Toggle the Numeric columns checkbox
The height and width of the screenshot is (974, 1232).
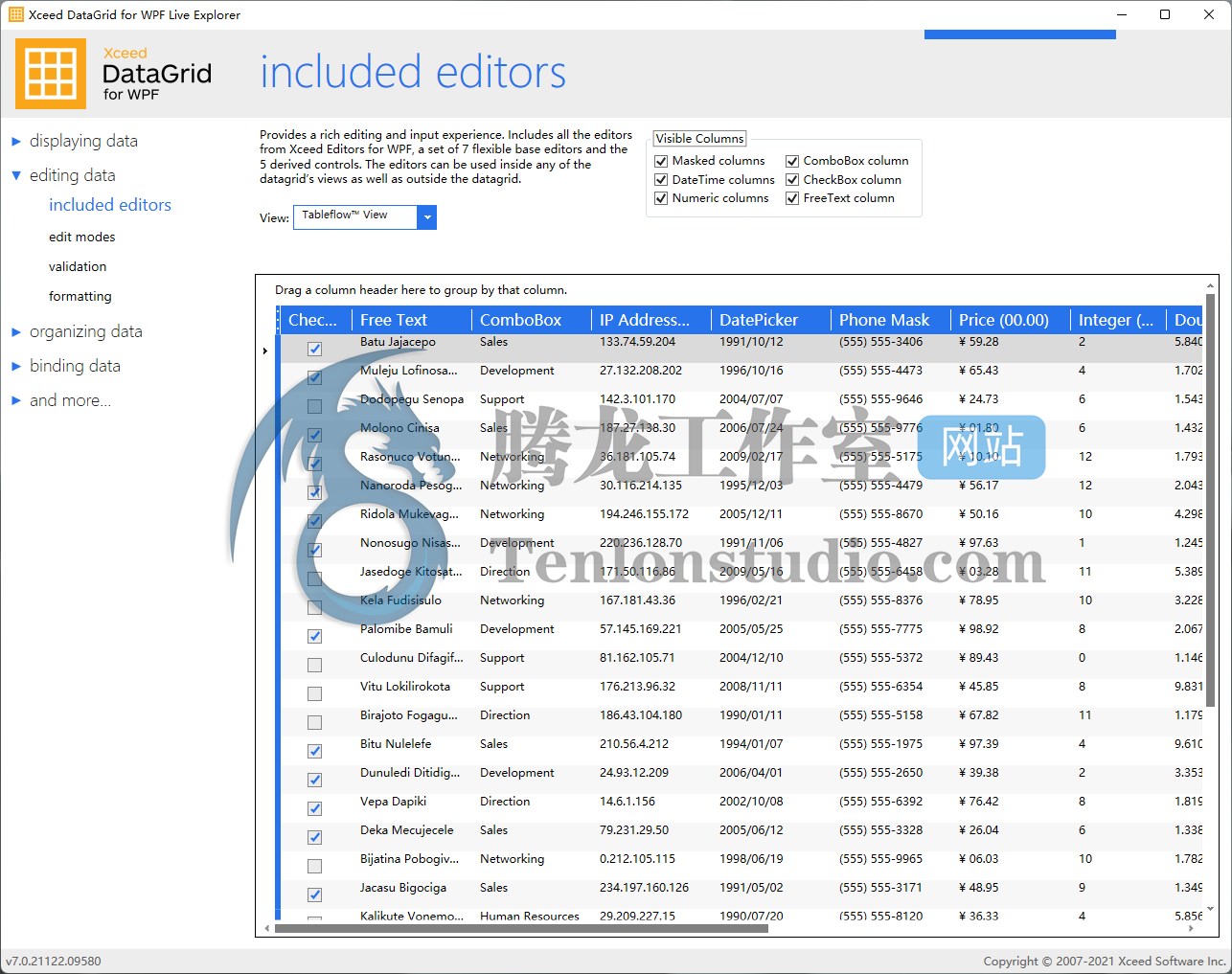point(661,198)
